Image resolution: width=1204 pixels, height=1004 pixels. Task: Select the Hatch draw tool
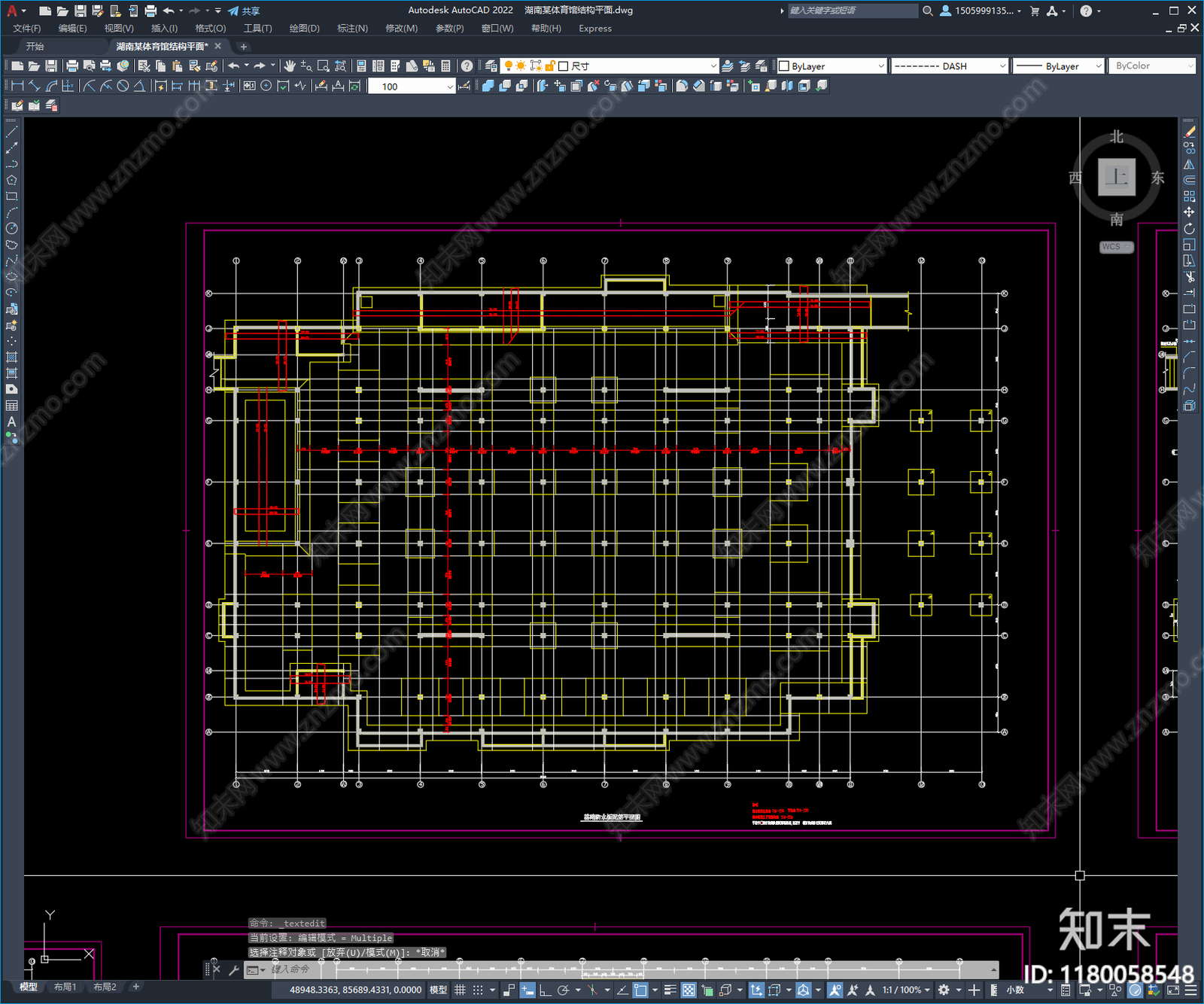click(11, 357)
